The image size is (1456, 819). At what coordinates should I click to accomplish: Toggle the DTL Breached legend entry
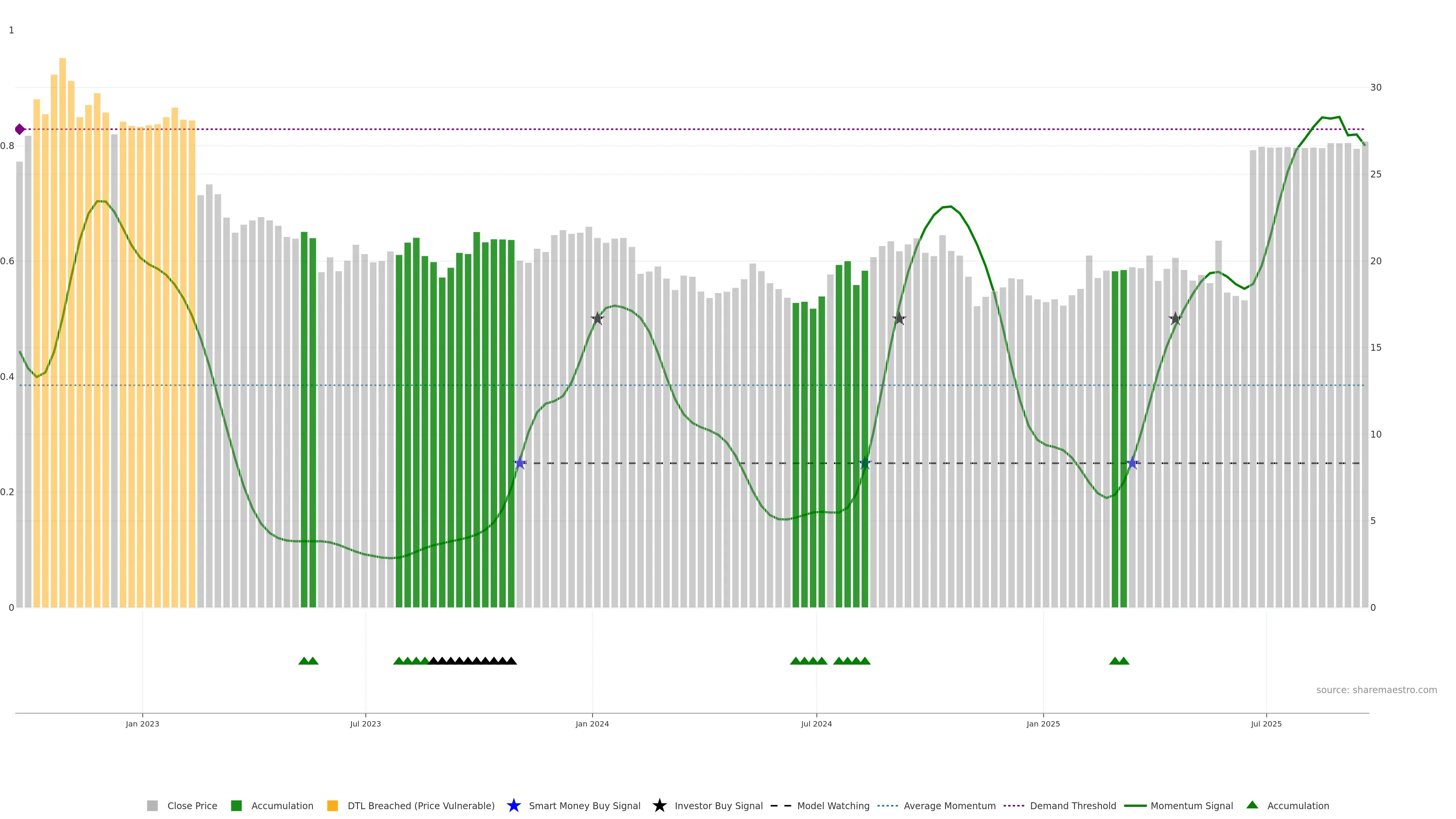coord(420,806)
